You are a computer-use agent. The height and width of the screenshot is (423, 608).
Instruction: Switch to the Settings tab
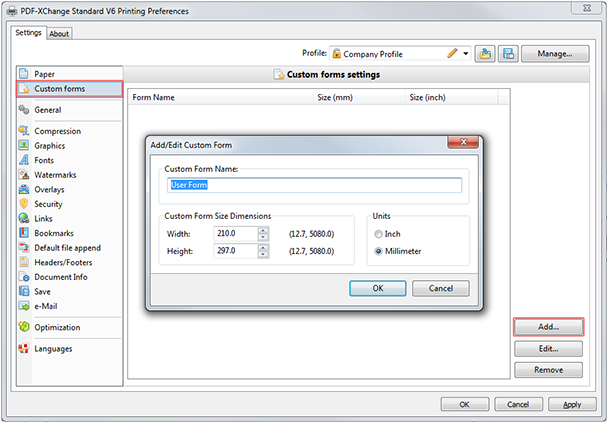click(28, 33)
